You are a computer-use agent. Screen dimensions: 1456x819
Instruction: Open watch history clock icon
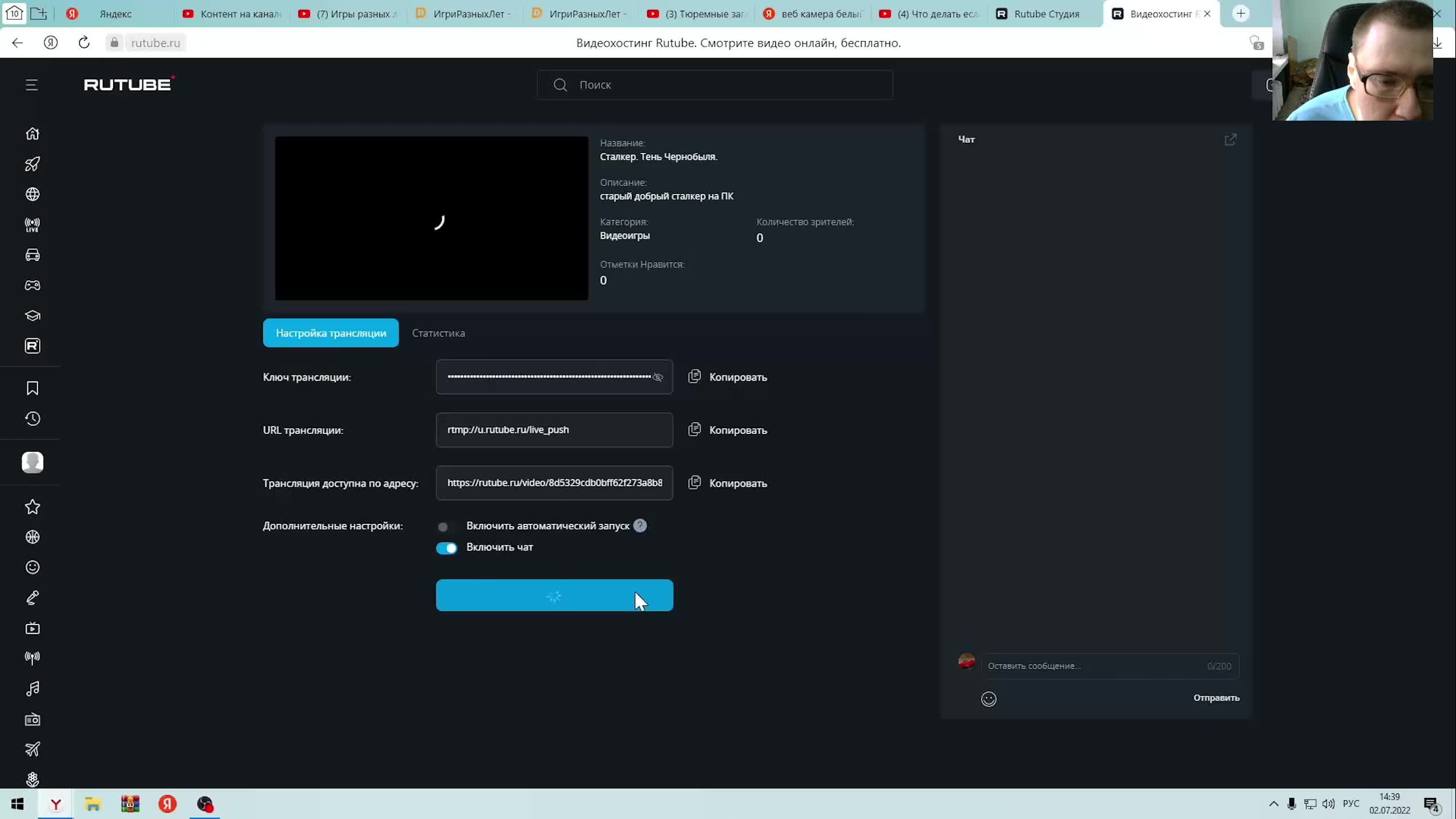coord(32,419)
